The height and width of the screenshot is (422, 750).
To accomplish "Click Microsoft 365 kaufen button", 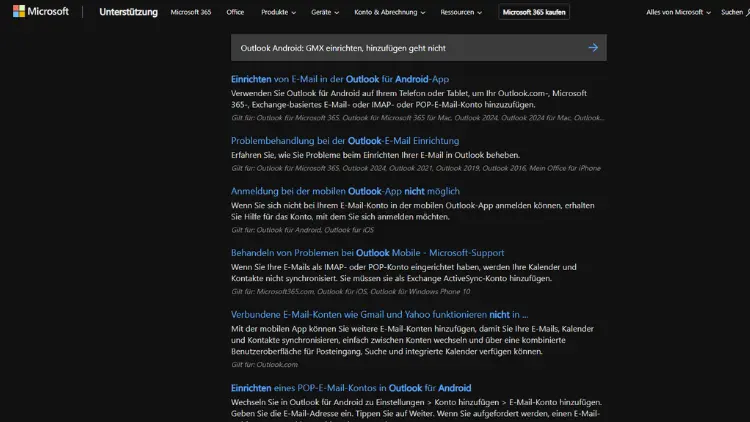I will [x=534, y=12].
